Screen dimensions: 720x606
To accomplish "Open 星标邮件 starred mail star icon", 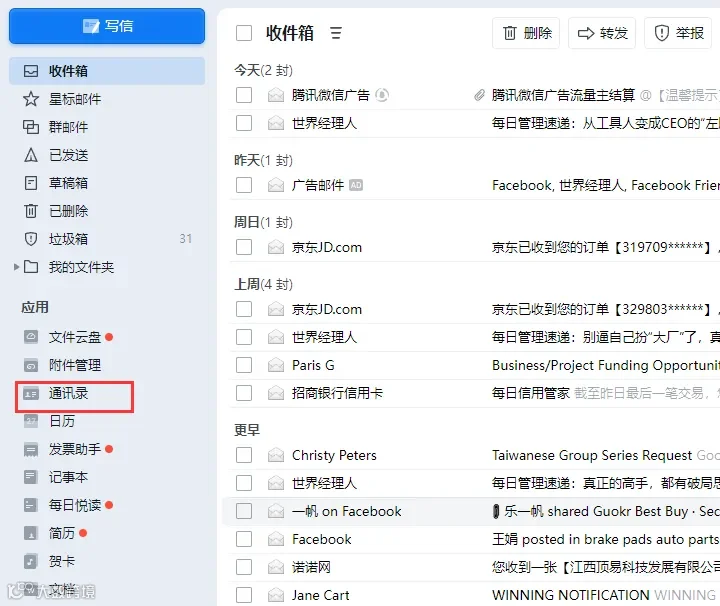I will [x=31, y=99].
